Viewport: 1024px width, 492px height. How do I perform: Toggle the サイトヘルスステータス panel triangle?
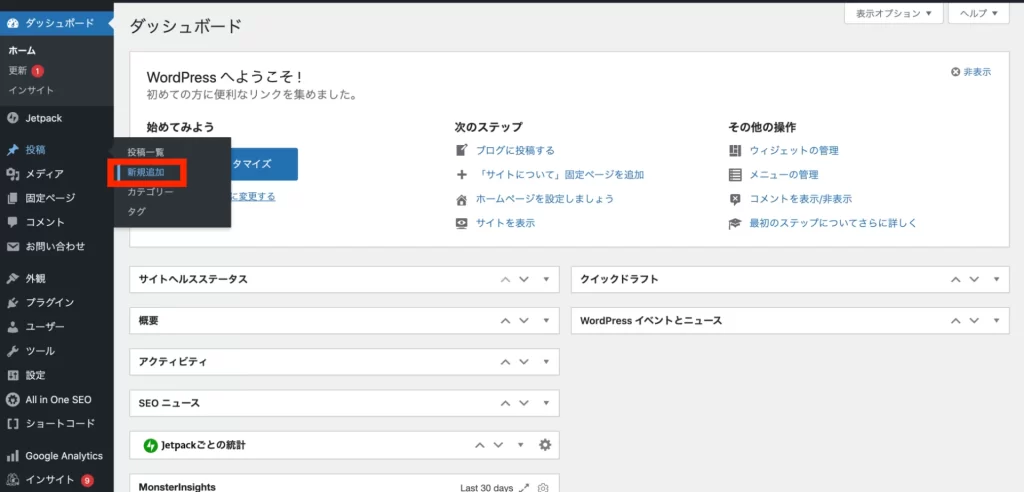(x=546, y=279)
